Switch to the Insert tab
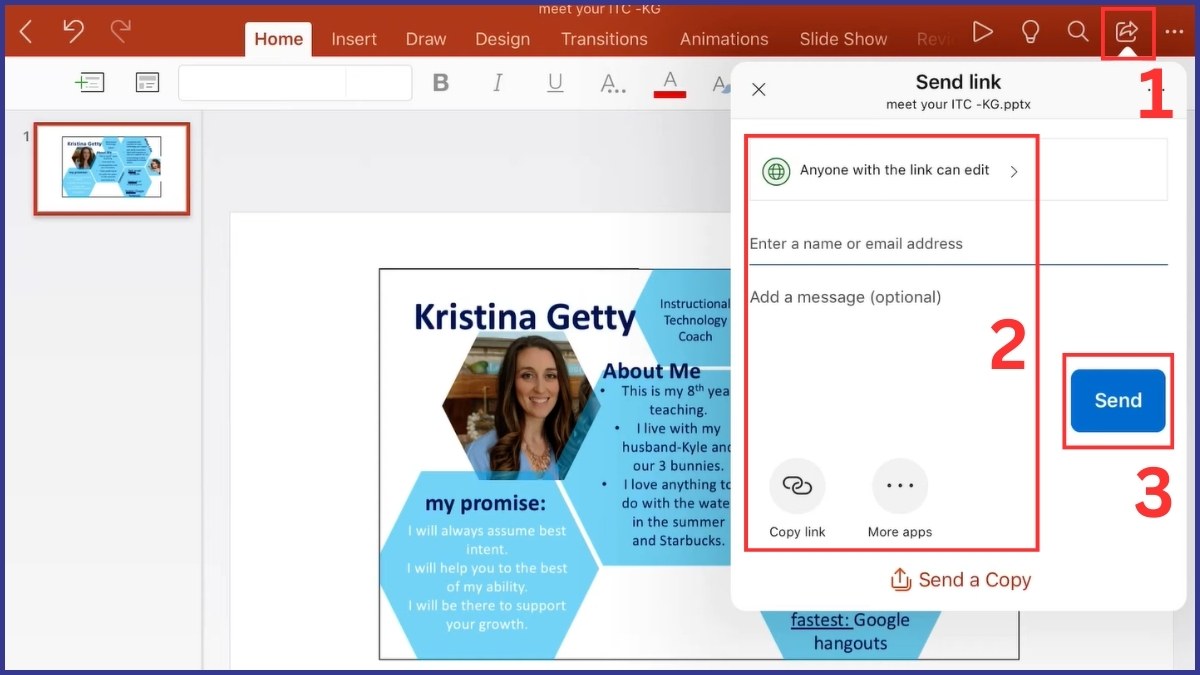1200x675 pixels. click(354, 39)
